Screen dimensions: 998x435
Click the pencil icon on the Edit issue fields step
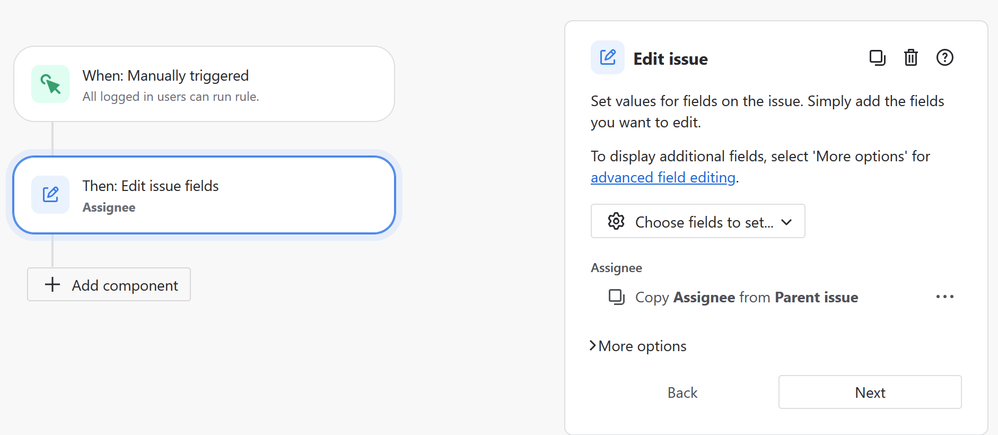(51, 195)
